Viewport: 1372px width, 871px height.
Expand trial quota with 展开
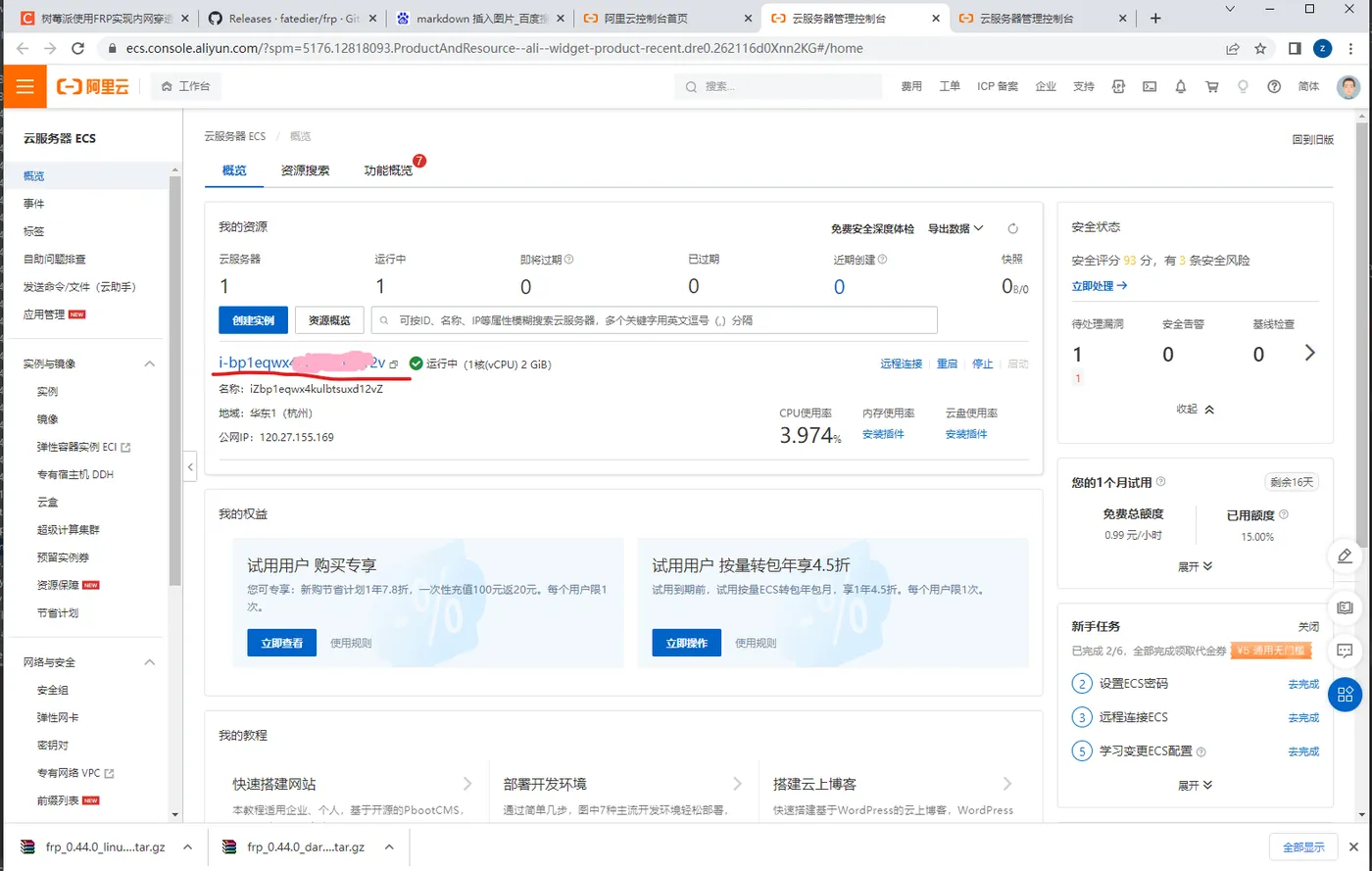(1195, 566)
